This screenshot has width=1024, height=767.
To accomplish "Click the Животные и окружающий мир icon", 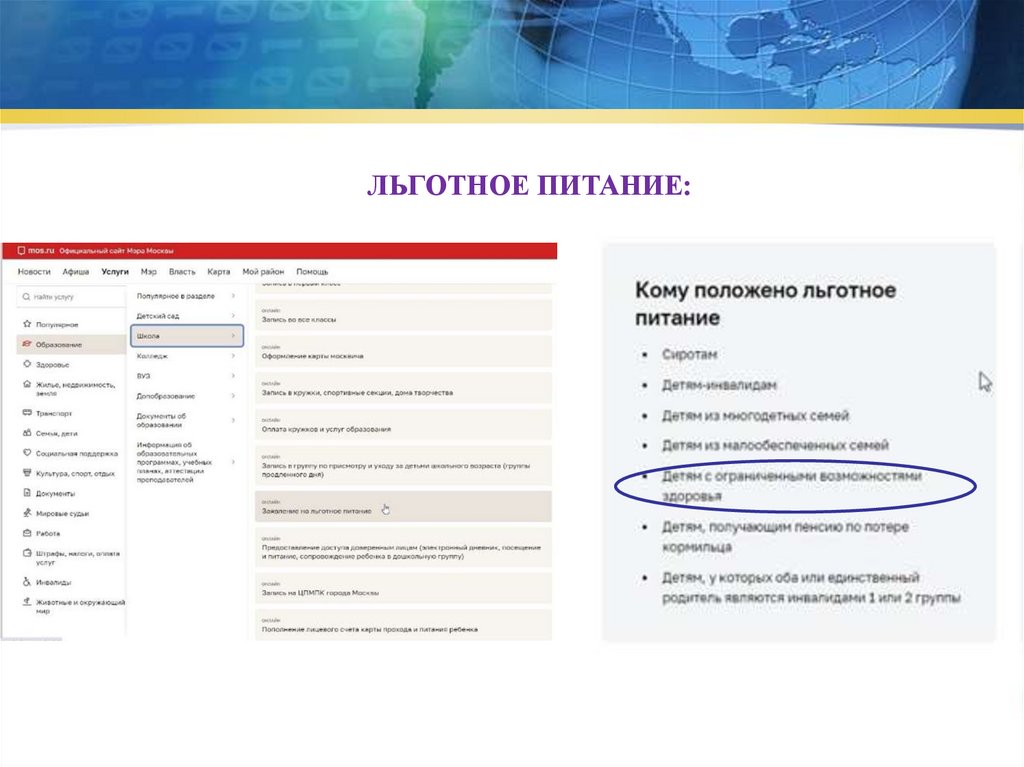I will point(27,602).
